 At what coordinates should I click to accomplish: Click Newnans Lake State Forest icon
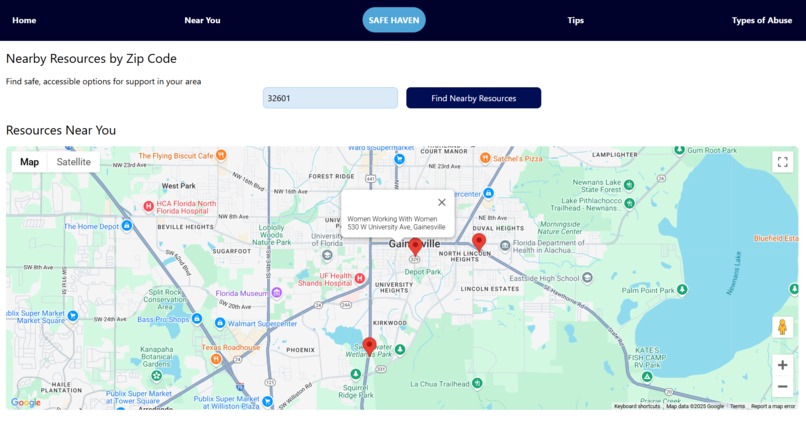coord(629,185)
